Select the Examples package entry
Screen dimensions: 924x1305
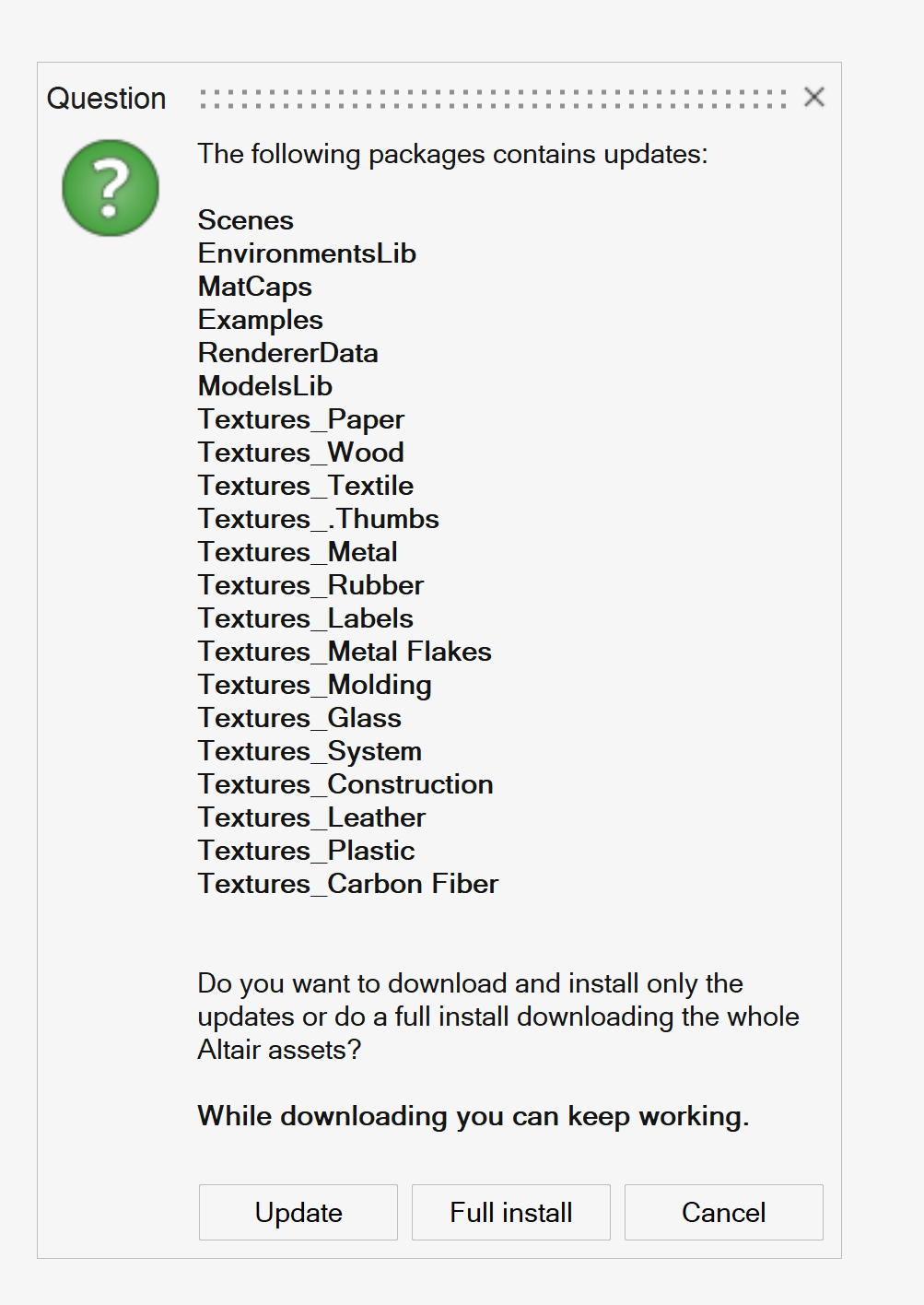pyautogui.click(x=261, y=320)
